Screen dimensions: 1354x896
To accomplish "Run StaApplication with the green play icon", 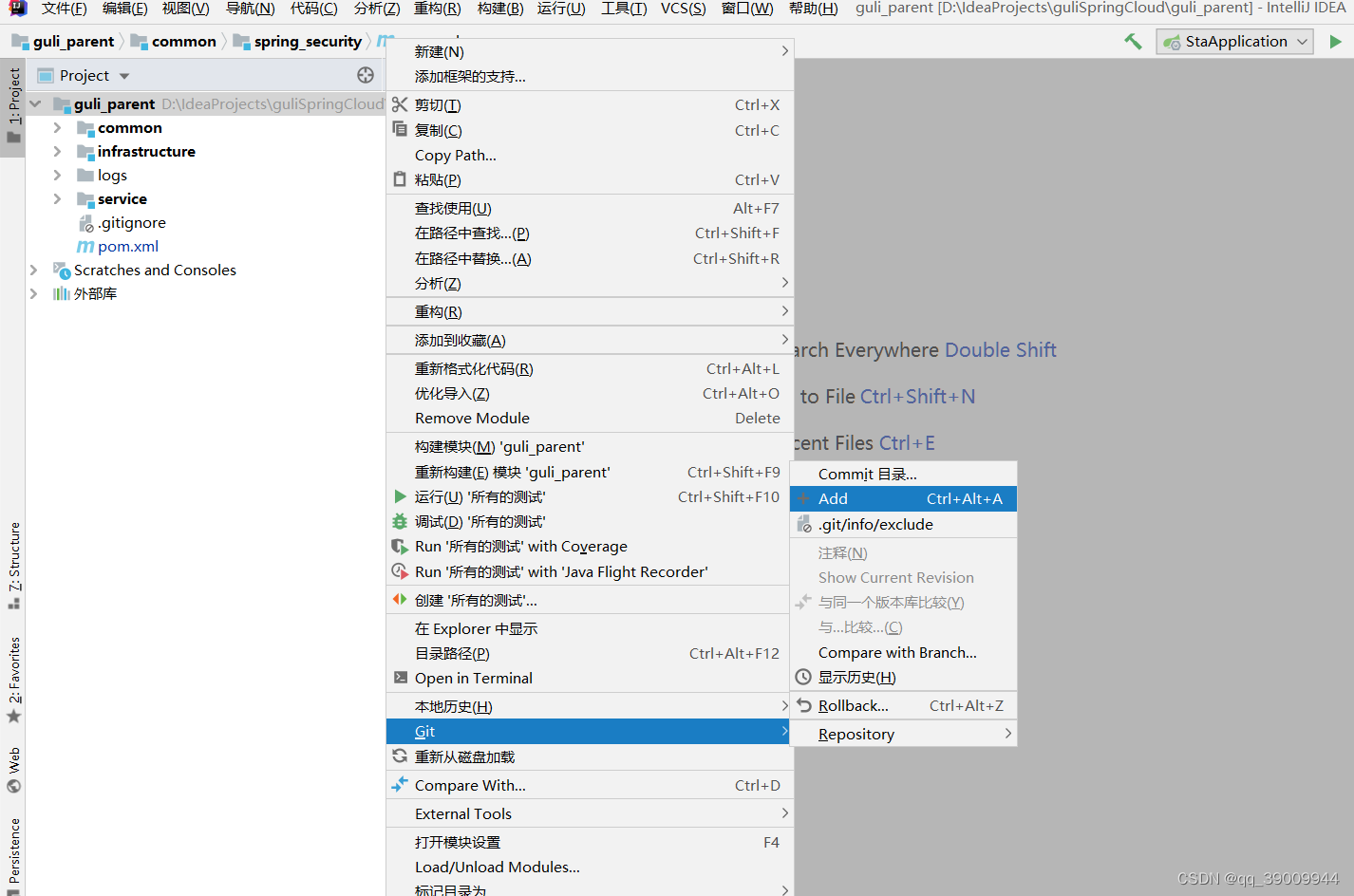I will coord(1335,42).
